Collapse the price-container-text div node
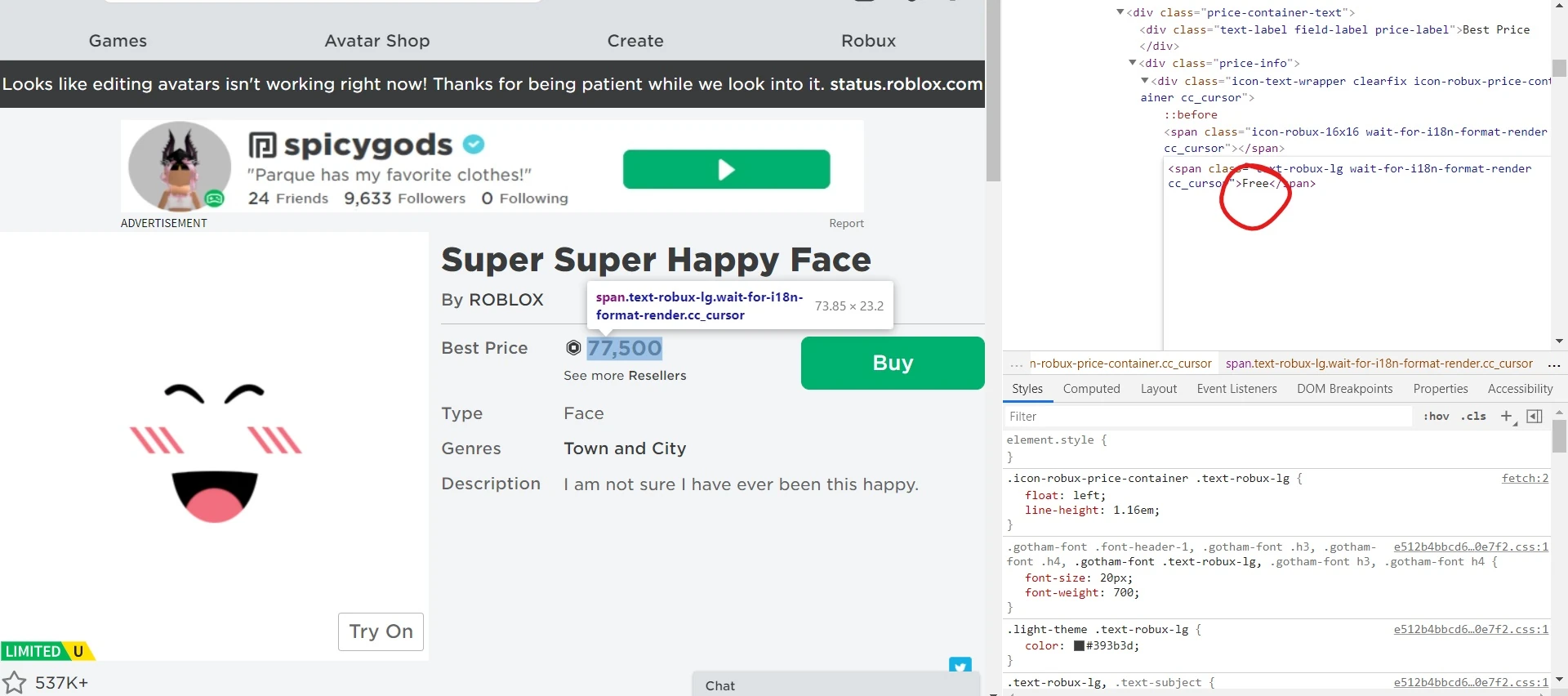 (x=1120, y=12)
